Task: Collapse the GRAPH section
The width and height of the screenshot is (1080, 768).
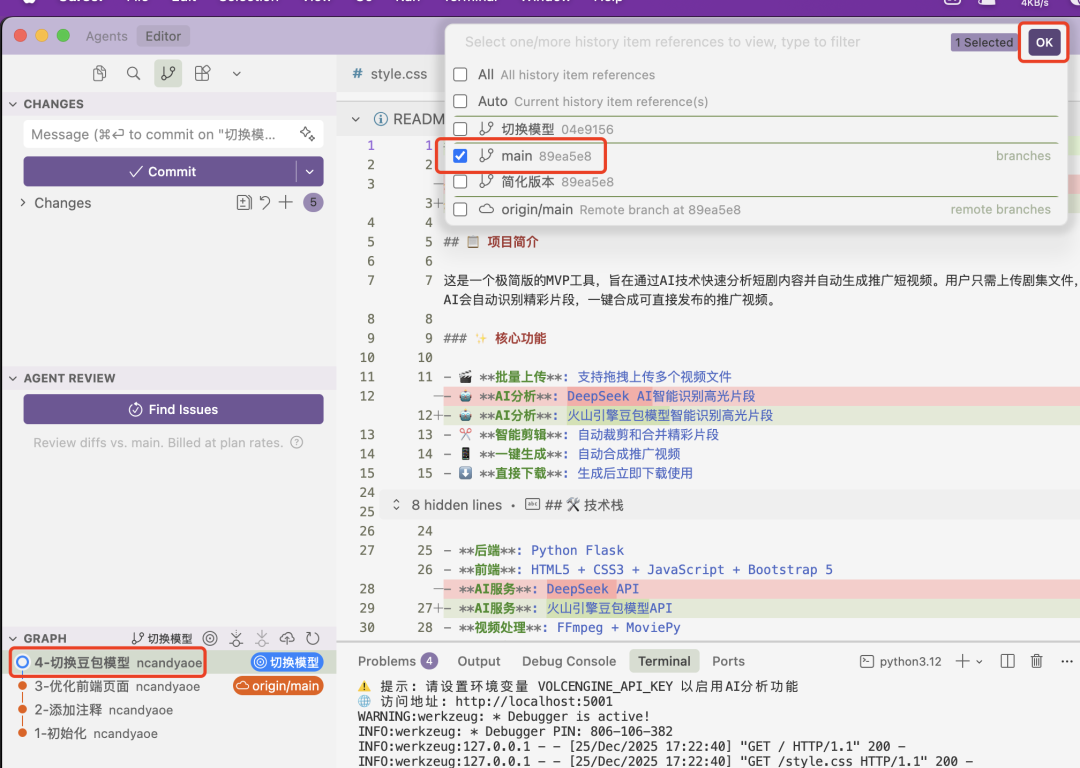Action: point(14,638)
